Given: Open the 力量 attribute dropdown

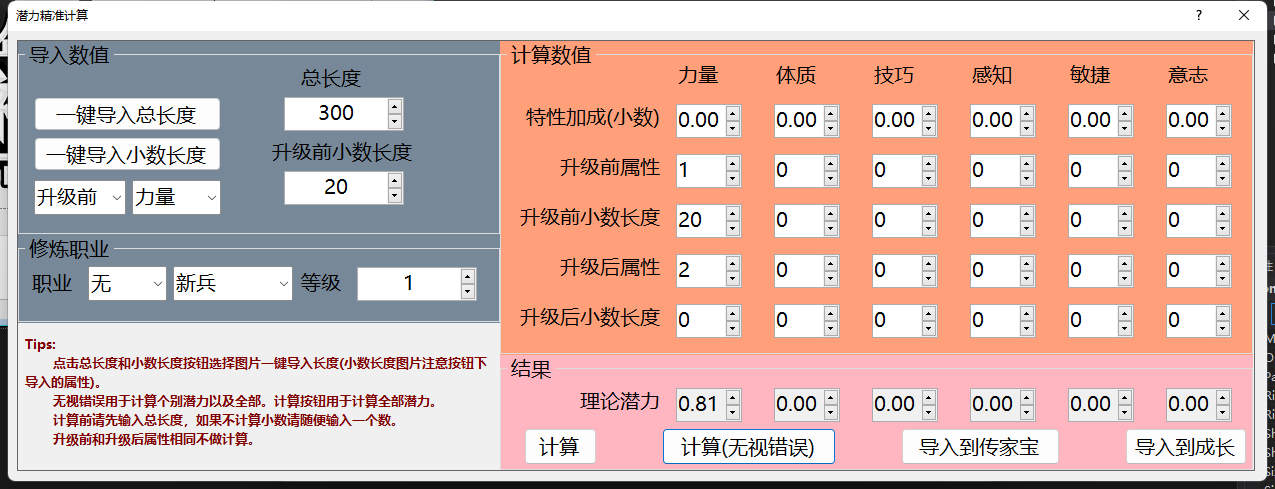Looking at the screenshot, I should tap(177, 198).
